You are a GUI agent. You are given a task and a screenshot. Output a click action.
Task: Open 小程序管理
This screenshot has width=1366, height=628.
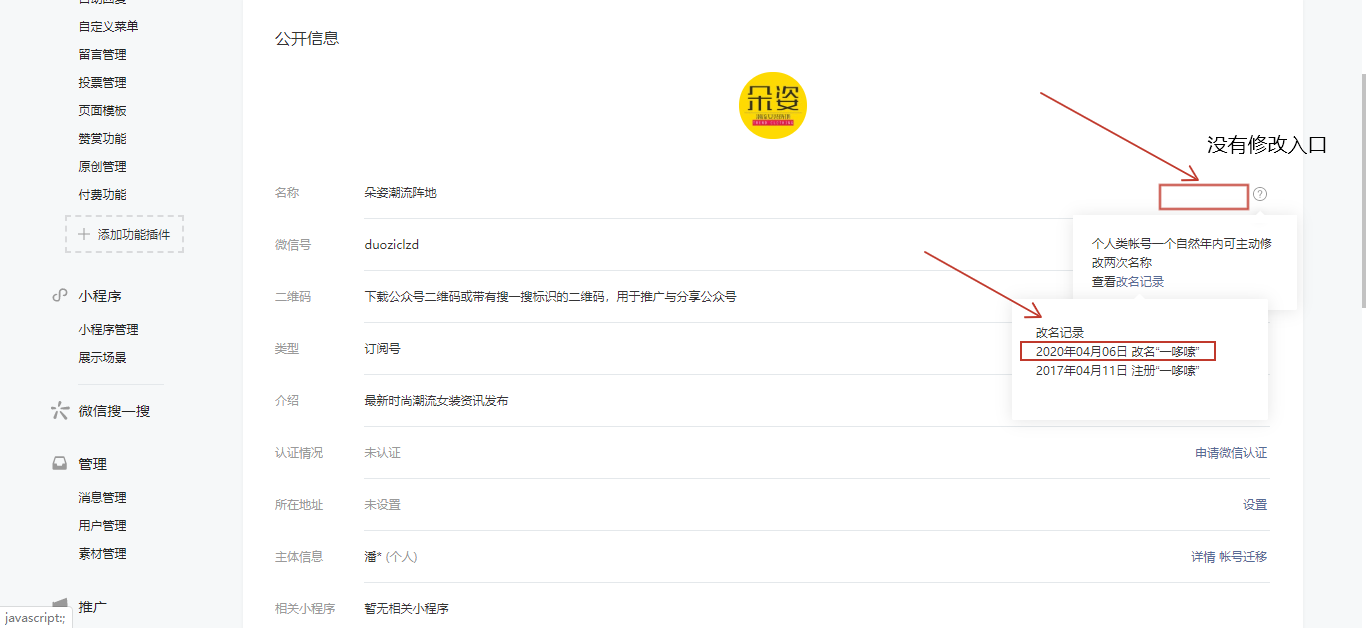click(x=108, y=329)
